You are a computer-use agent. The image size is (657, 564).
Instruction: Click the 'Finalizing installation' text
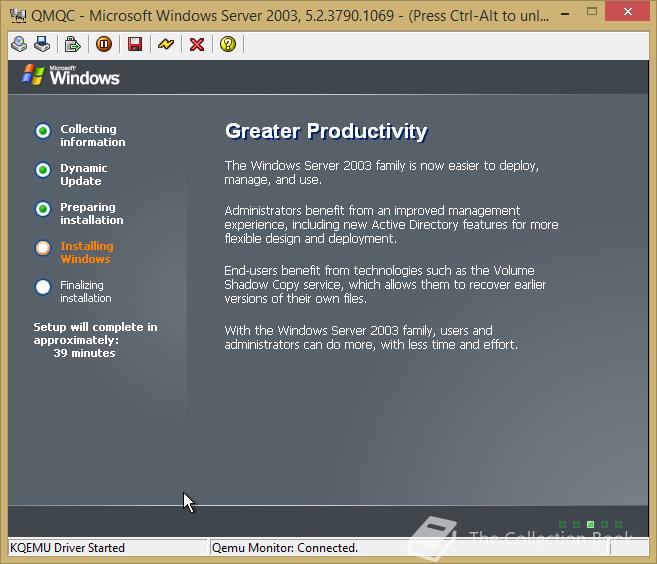[85, 292]
